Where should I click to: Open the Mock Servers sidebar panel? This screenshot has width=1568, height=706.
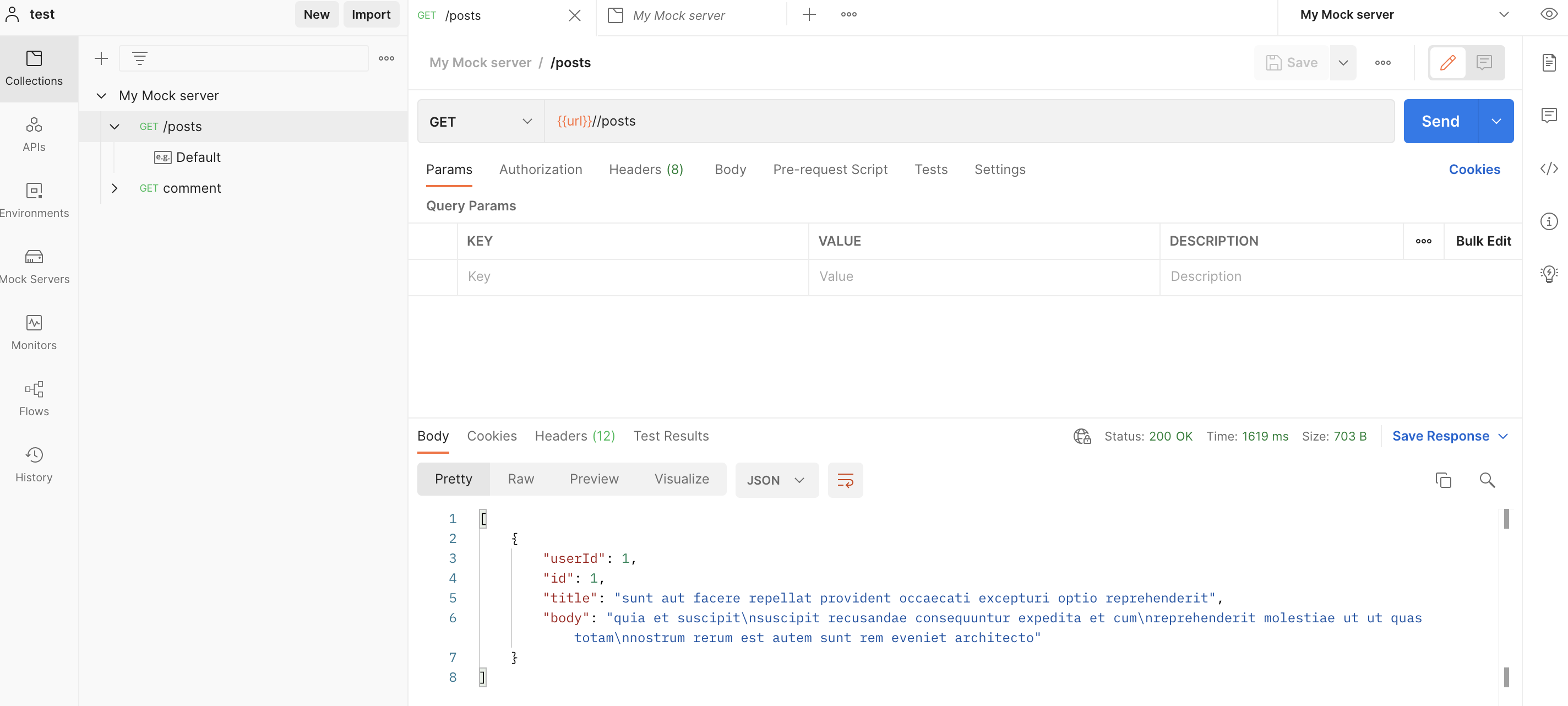[x=34, y=266]
